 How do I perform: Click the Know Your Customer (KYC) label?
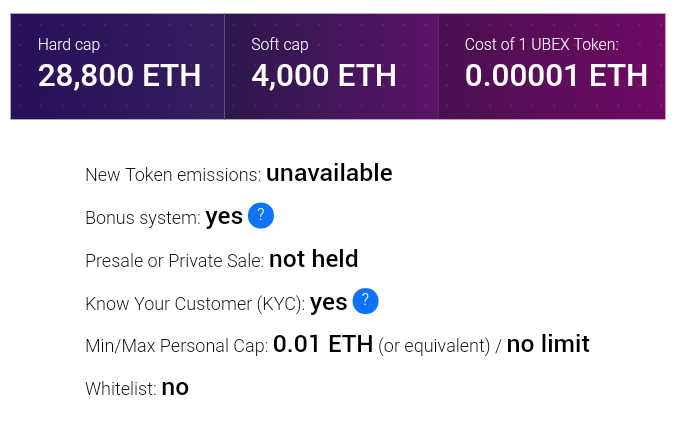pyautogui.click(x=195, y=303)
